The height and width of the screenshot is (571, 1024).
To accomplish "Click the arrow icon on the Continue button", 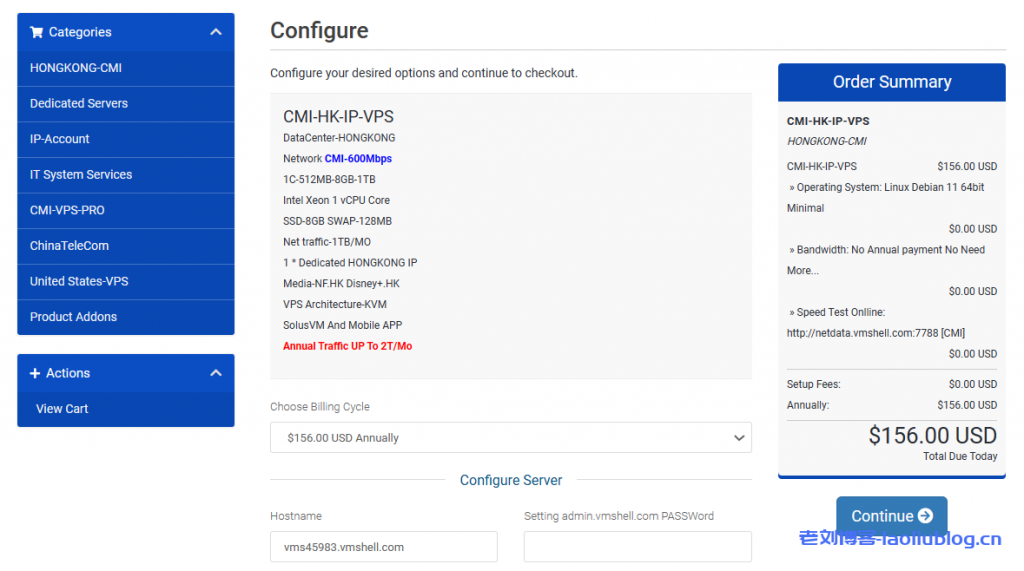I will 925,516.
